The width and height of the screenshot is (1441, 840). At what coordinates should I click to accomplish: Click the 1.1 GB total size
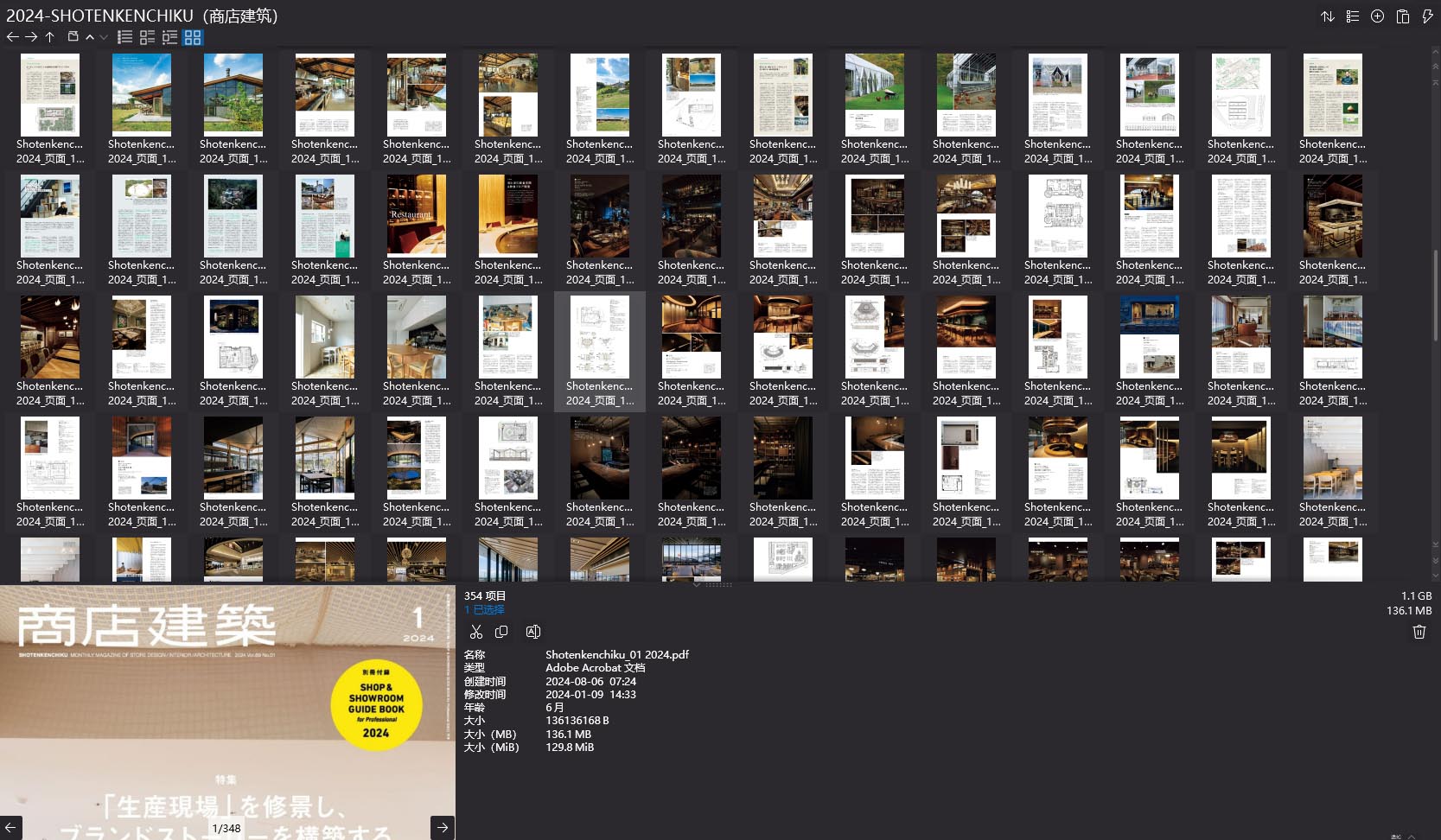1416,595
